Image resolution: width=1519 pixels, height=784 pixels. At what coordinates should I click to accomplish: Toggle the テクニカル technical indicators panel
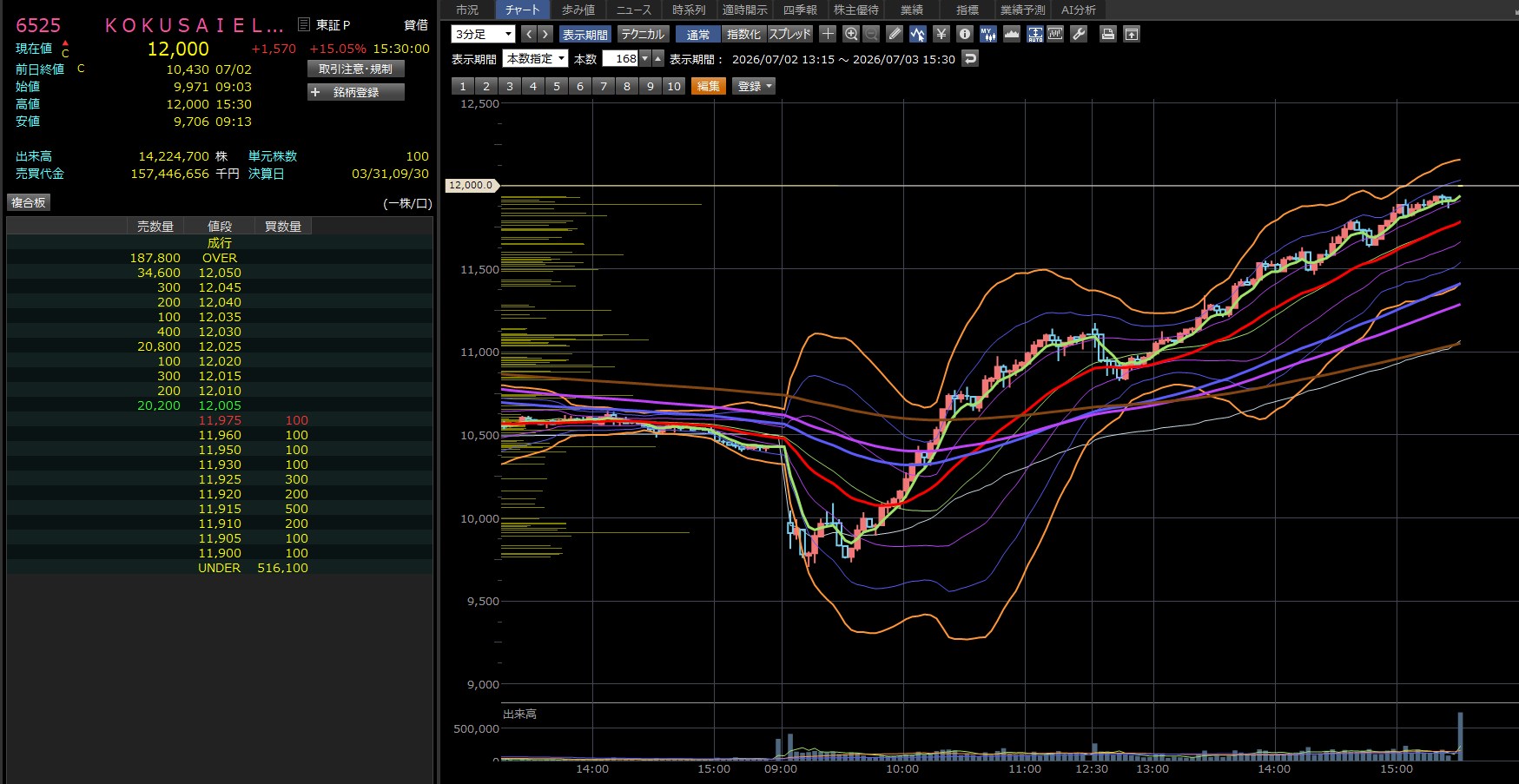coord(643,34)
